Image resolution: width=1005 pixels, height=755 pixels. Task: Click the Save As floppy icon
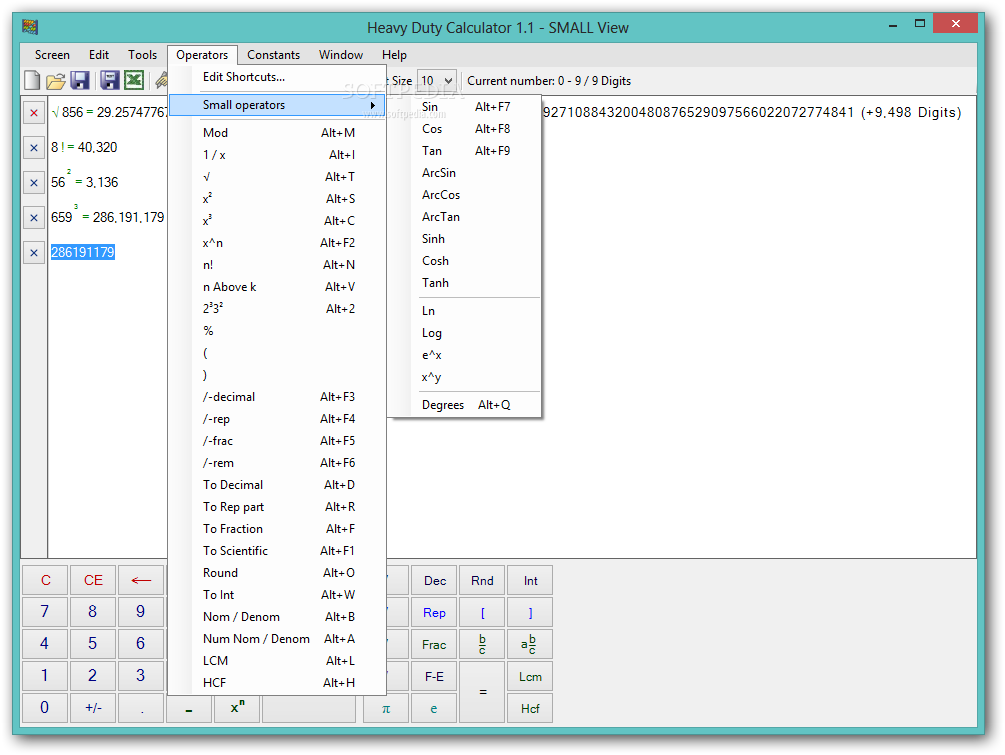110,80
